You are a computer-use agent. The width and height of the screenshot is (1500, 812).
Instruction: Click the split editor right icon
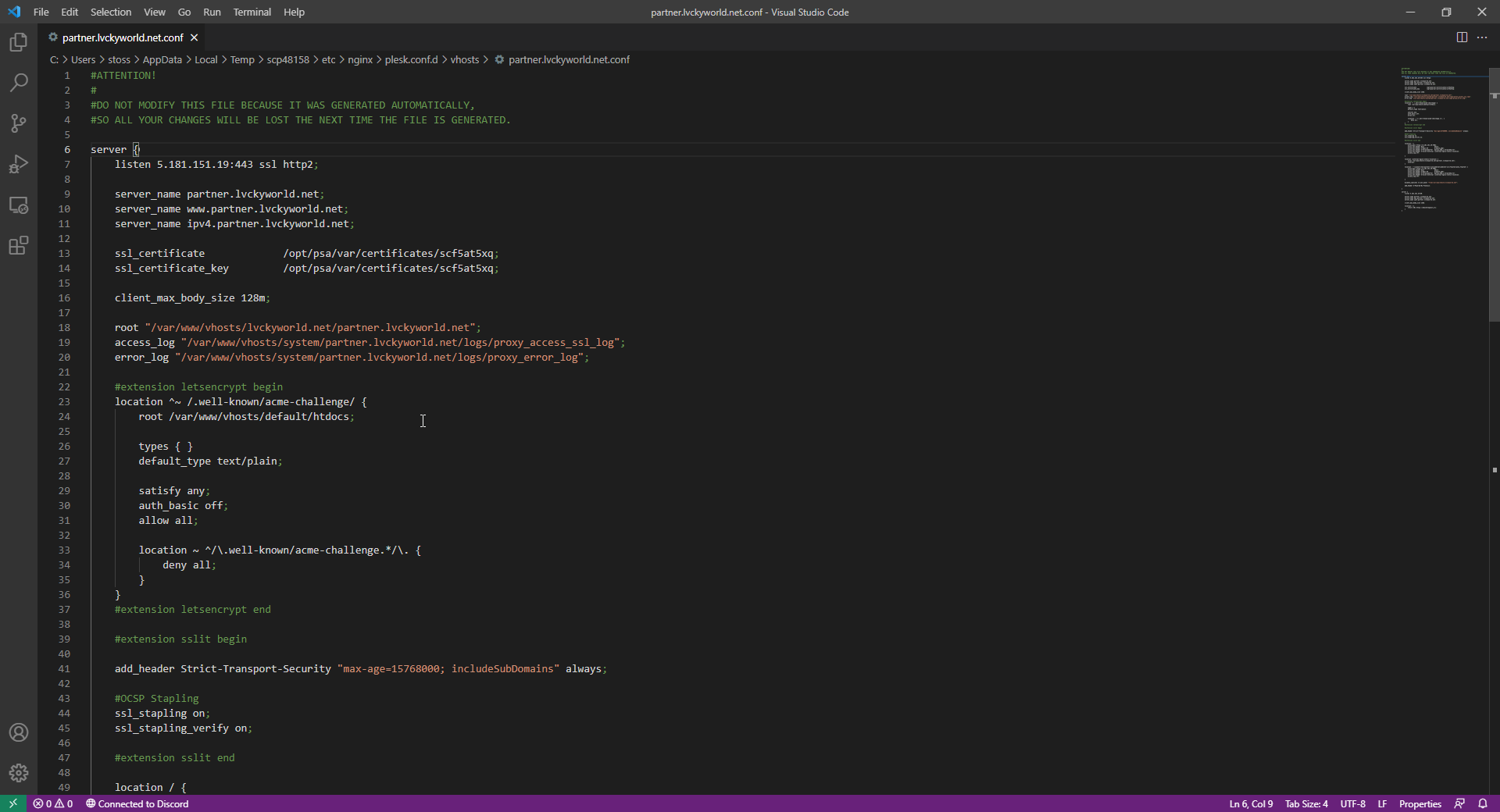click(1462, 37)
